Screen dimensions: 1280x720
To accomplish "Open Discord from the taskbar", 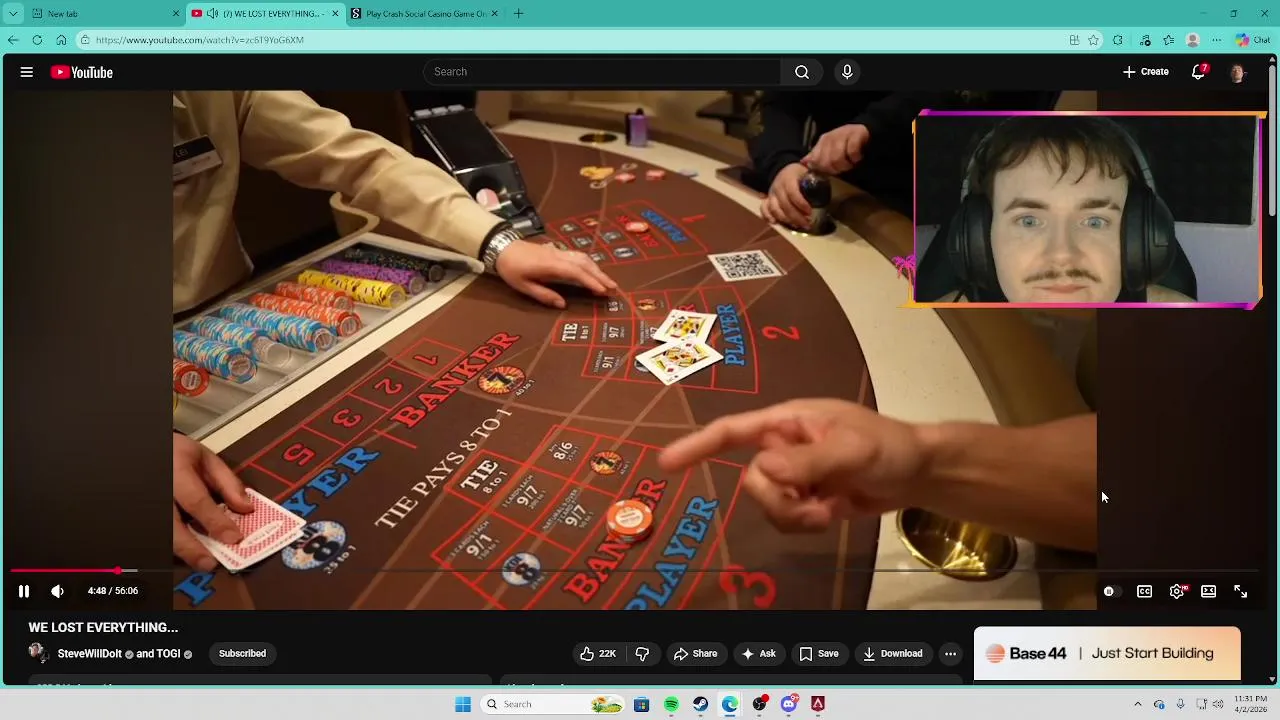I will [x=789, y=704].
